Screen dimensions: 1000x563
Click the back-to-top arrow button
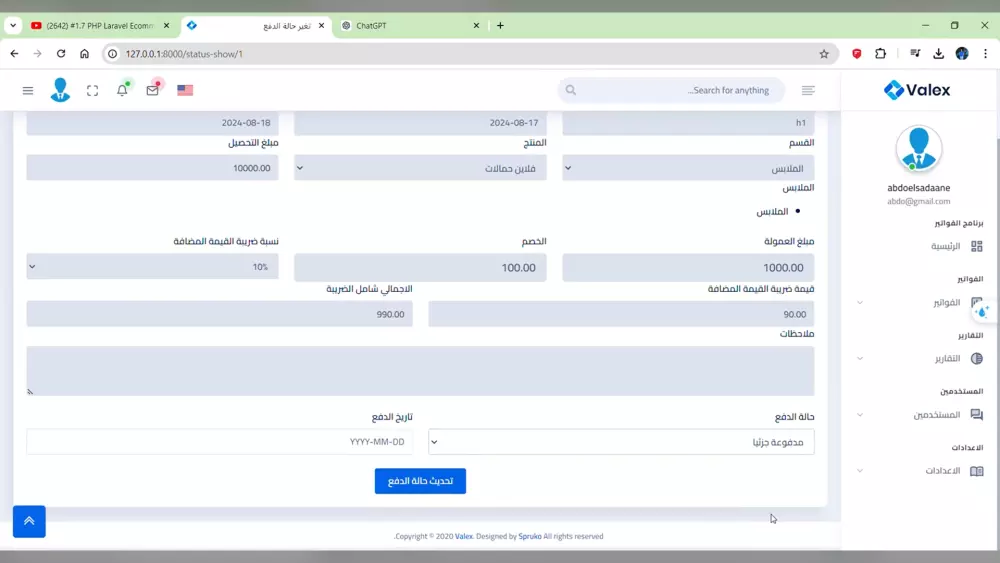(29, 521)
